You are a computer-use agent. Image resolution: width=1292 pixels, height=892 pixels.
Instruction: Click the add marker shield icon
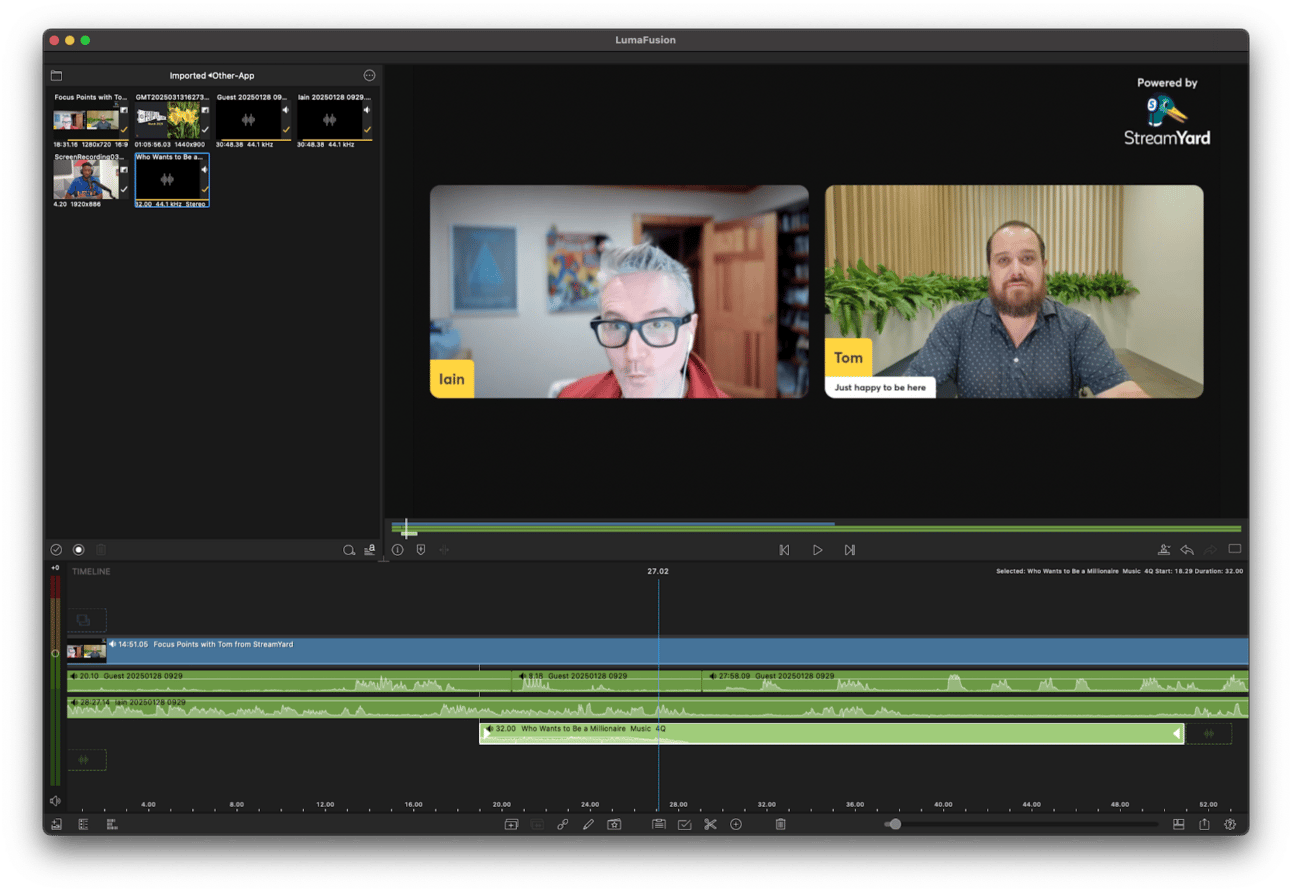click(x=421, y=550)
